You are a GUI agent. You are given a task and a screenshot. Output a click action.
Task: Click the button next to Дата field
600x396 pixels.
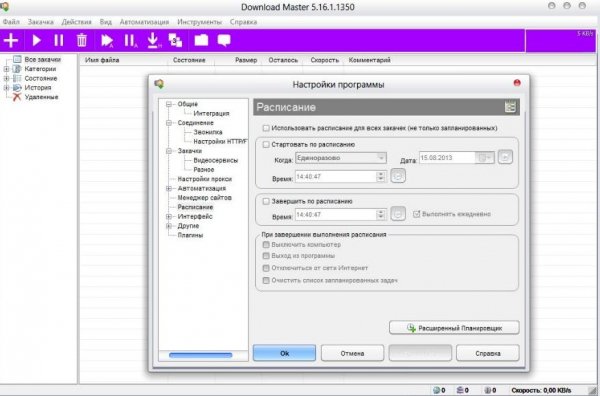(505, 157)
